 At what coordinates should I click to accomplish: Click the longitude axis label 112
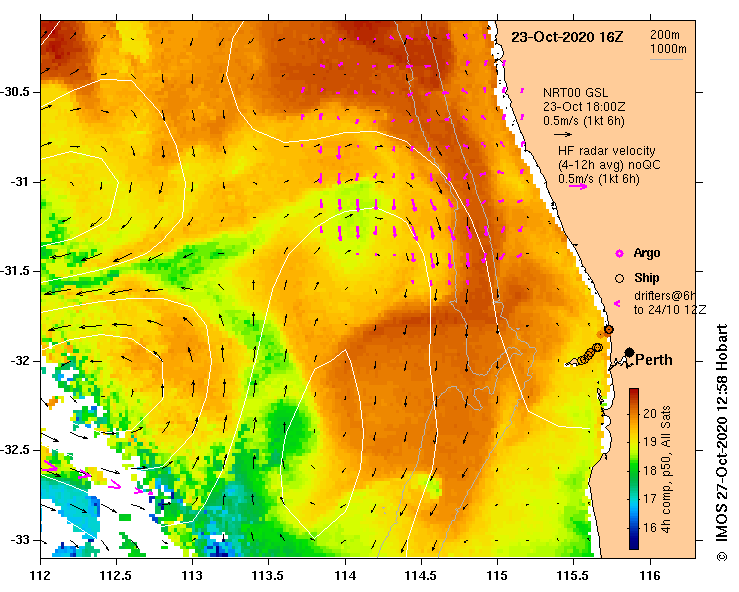click(41, 576)
